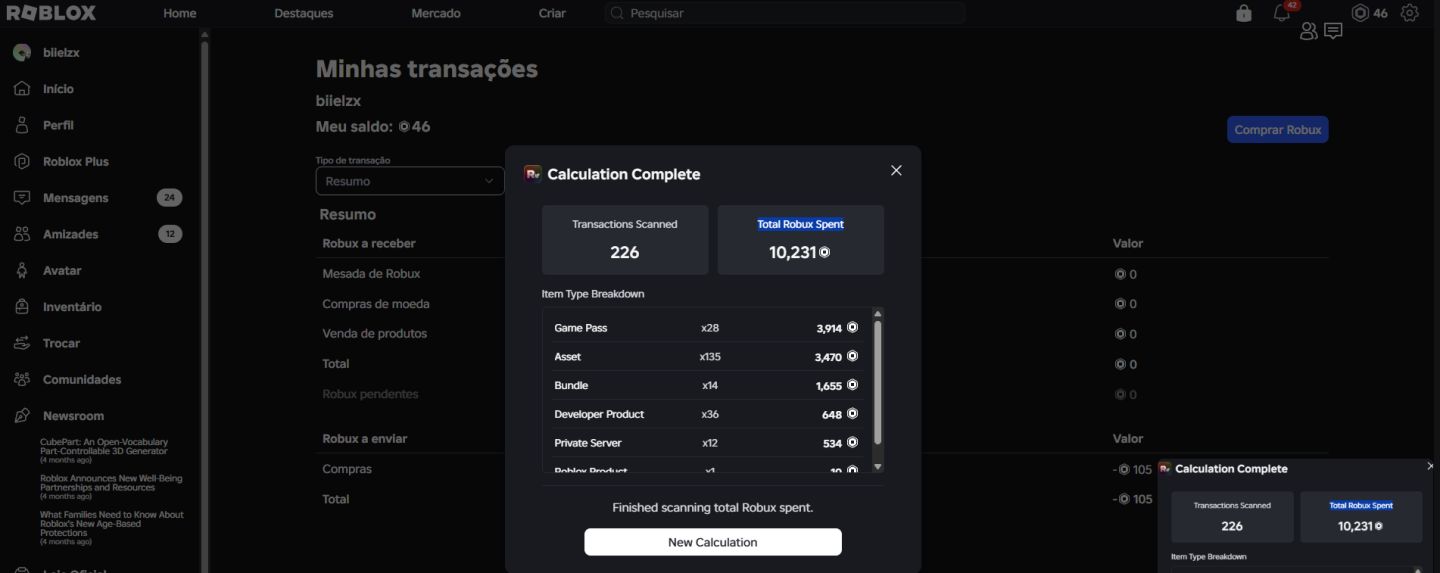The image size is (1440, 573).
Task: Select the Bundle x14 row
Action: 706,385
